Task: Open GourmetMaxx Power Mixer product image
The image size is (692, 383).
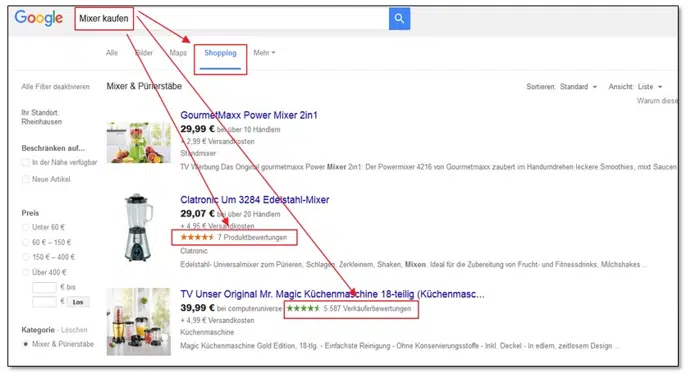Action: point(139,143)
